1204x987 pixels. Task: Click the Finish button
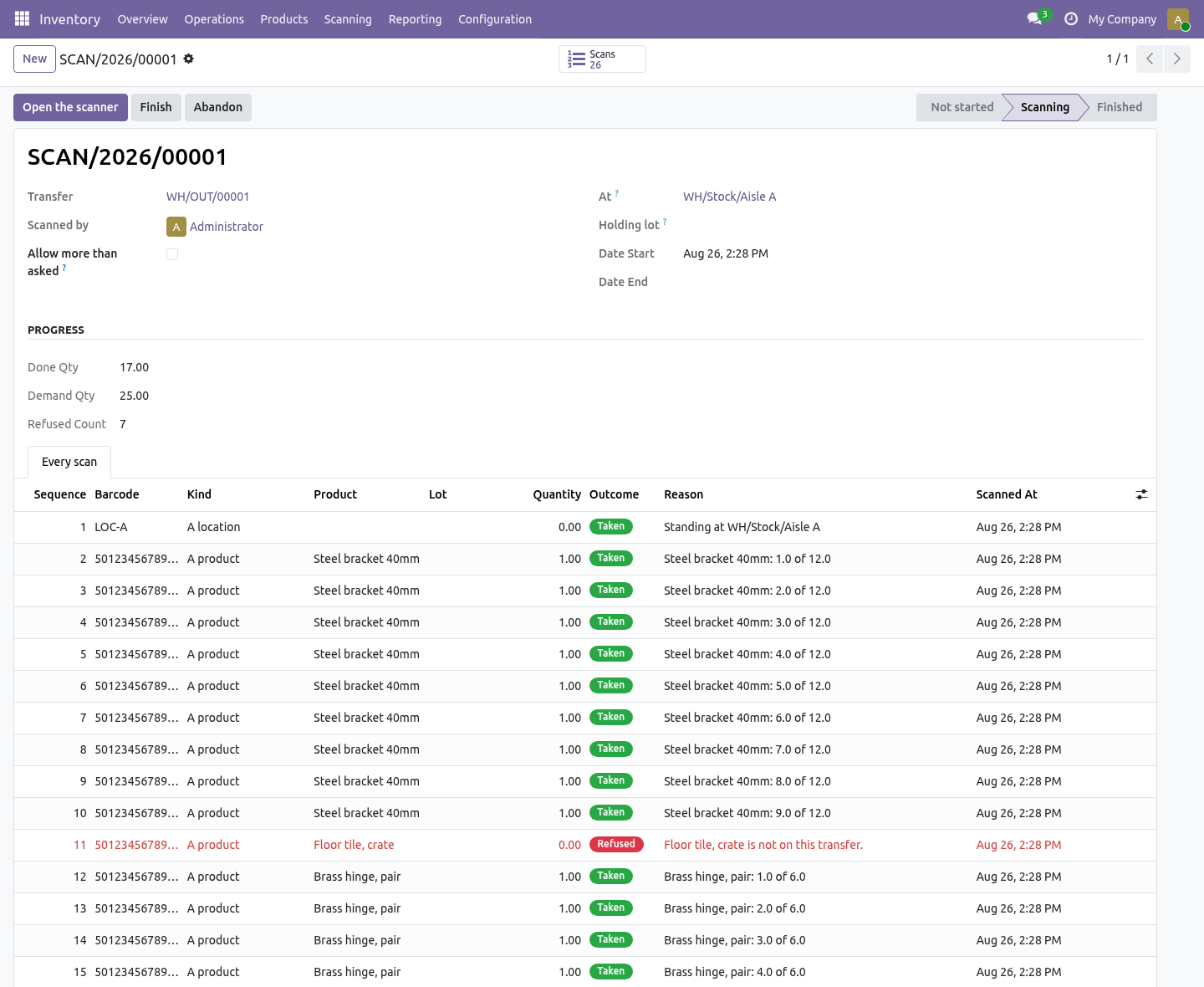click(156, 107)
